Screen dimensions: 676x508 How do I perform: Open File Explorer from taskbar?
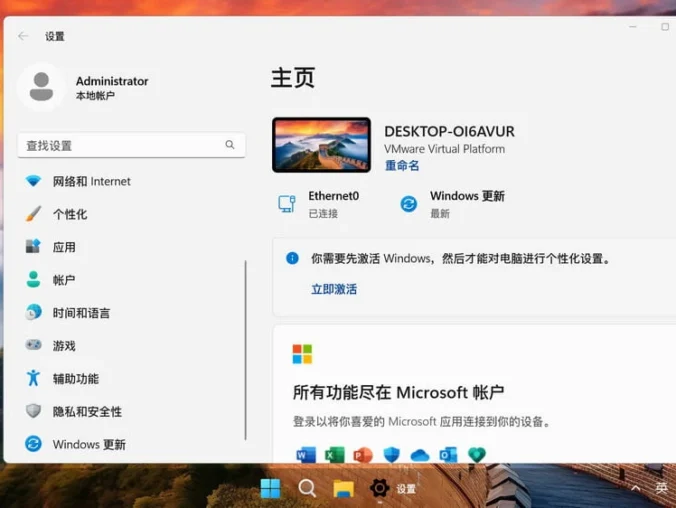344,488
